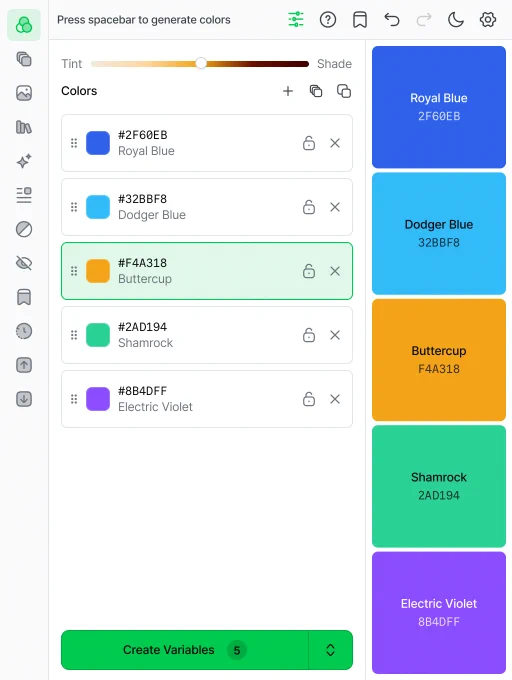
Task: Open the stacked layers sidebar icon
Action: pos(24,59)
